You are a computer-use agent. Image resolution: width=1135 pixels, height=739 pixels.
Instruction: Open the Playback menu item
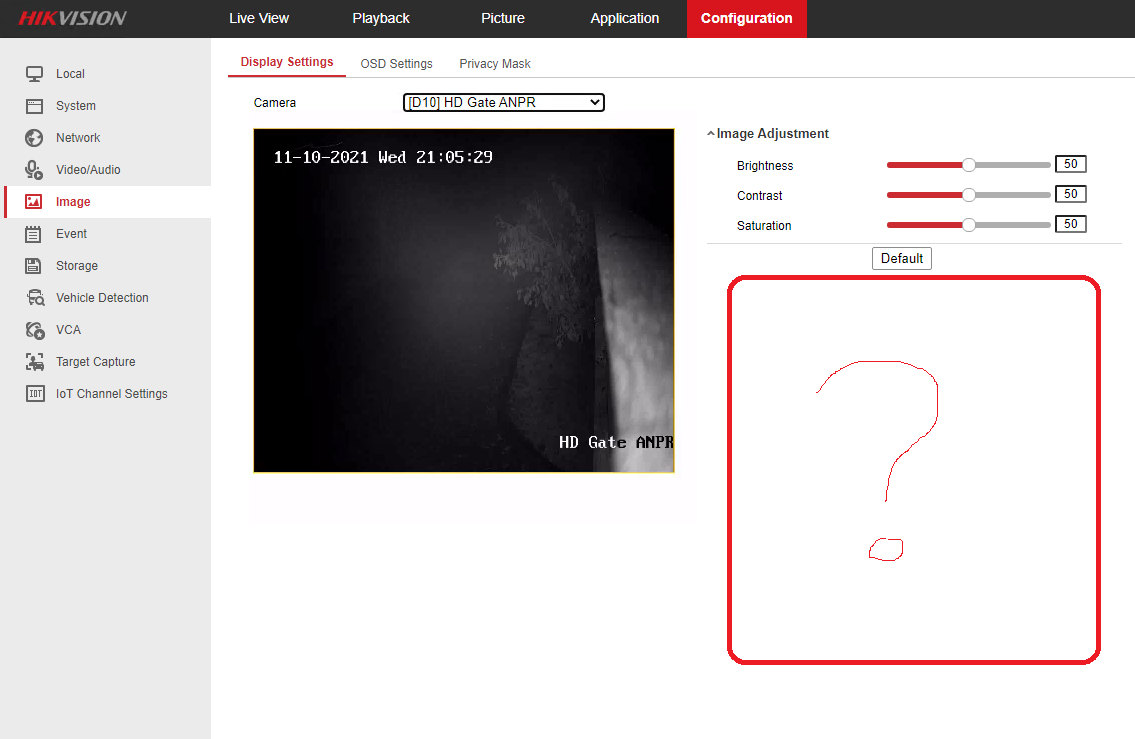click(381, 19)
